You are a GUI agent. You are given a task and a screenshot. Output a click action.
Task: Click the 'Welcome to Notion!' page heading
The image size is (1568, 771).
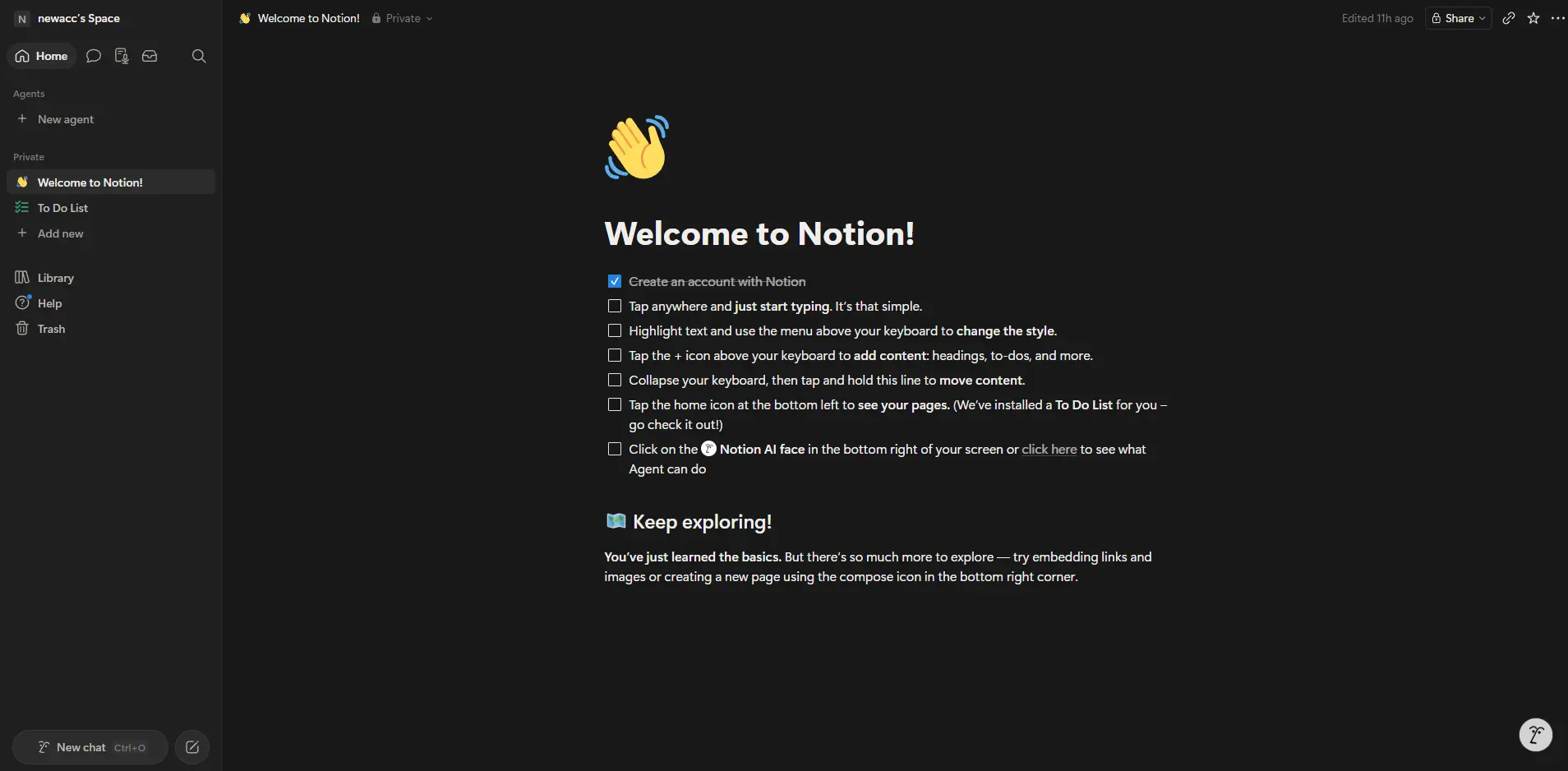click(x=759, y=233)
